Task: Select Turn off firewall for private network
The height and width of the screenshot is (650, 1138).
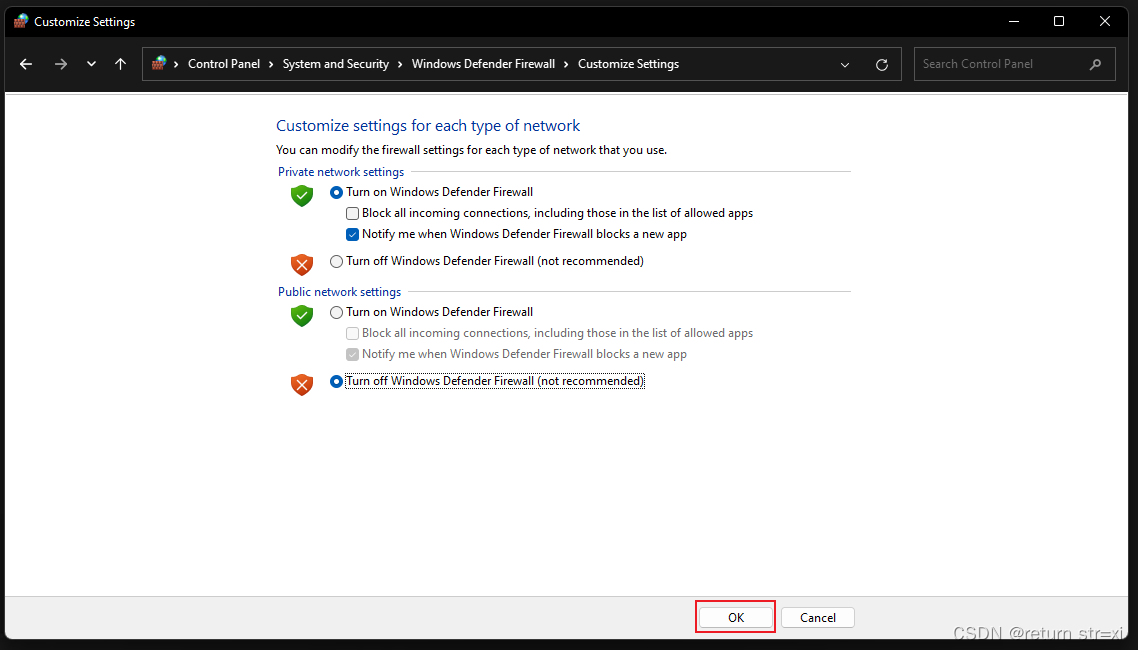Action: pyautogui.click(x=336, y=261)
